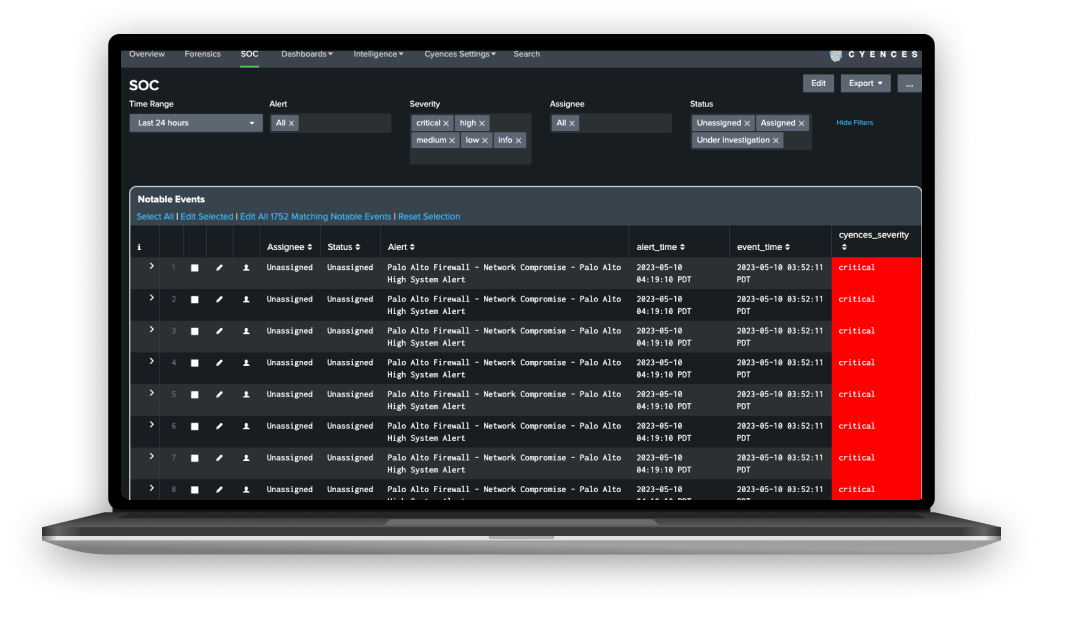Open the Dashboards menu
This screenshot has width=1092, height=643.
click(x=307, y=54)
